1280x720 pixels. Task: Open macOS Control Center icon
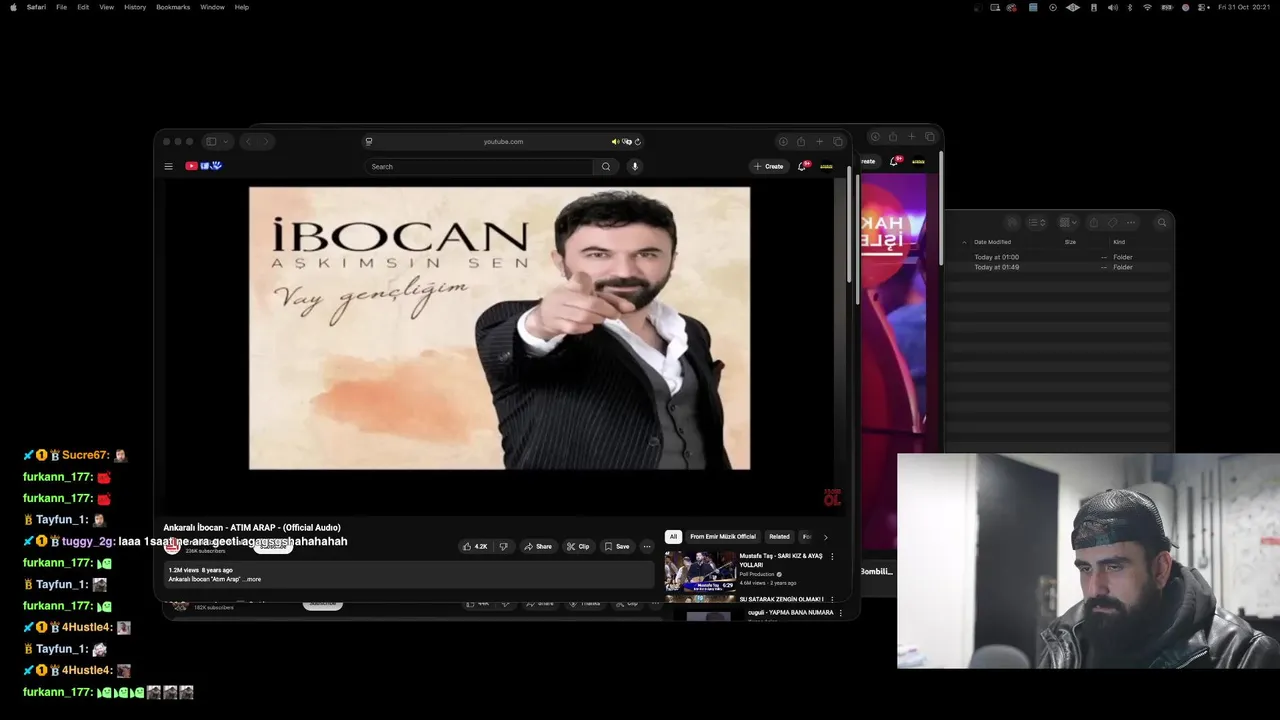[1202, 7]
